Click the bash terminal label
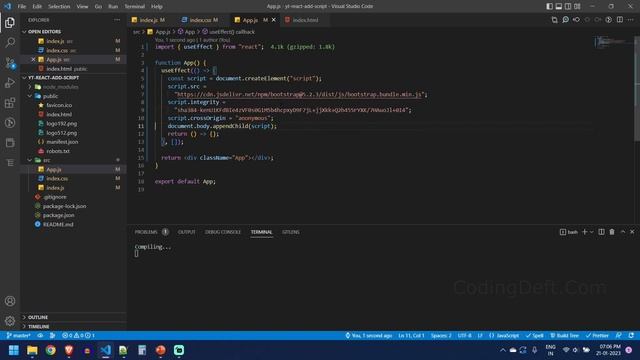Viewport: 640px width, 360px height. 569,232
